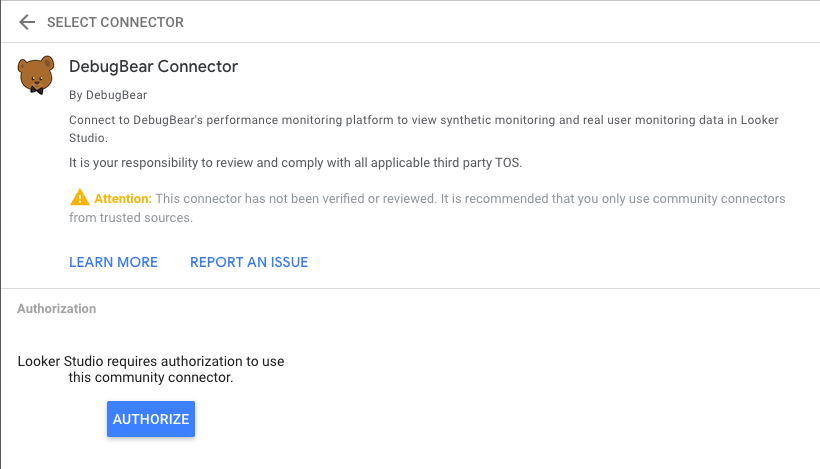This screenshot has height=469, width=820.
Task: Click the divider line above Authorization
Action: (410, 288)
